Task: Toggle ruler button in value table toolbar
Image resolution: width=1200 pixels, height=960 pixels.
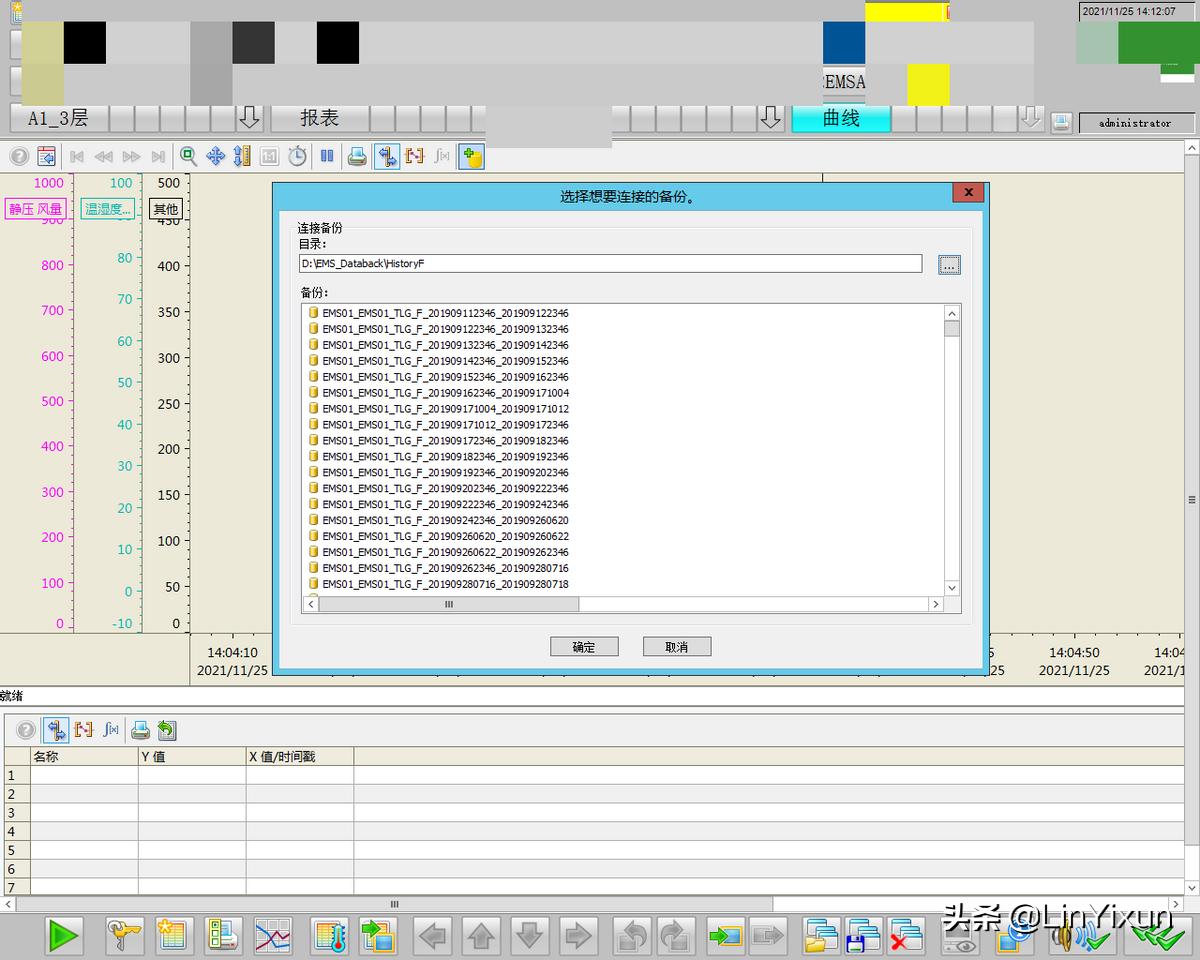Action: tap(56, 730)
